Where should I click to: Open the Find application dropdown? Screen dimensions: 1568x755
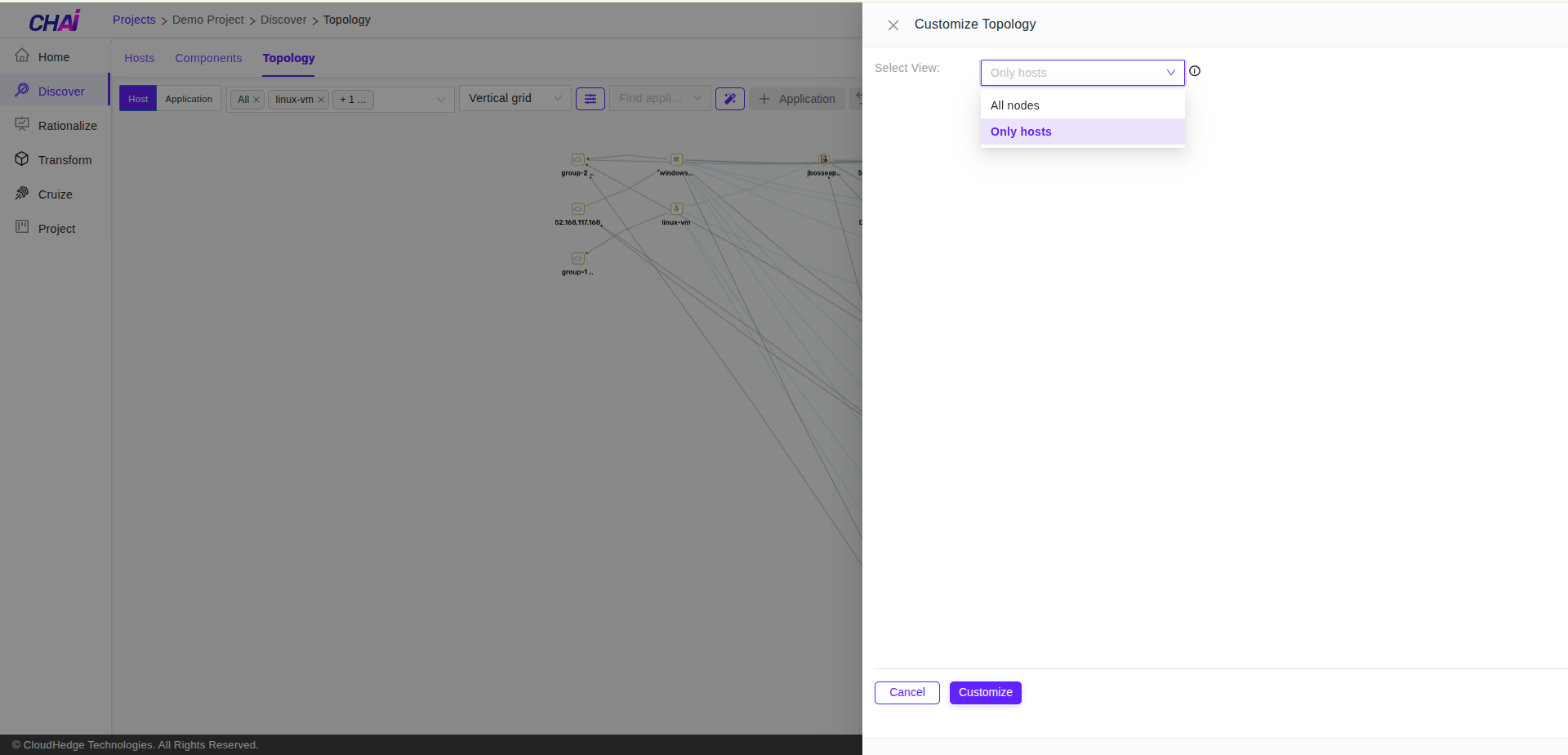tap(659, 98)
